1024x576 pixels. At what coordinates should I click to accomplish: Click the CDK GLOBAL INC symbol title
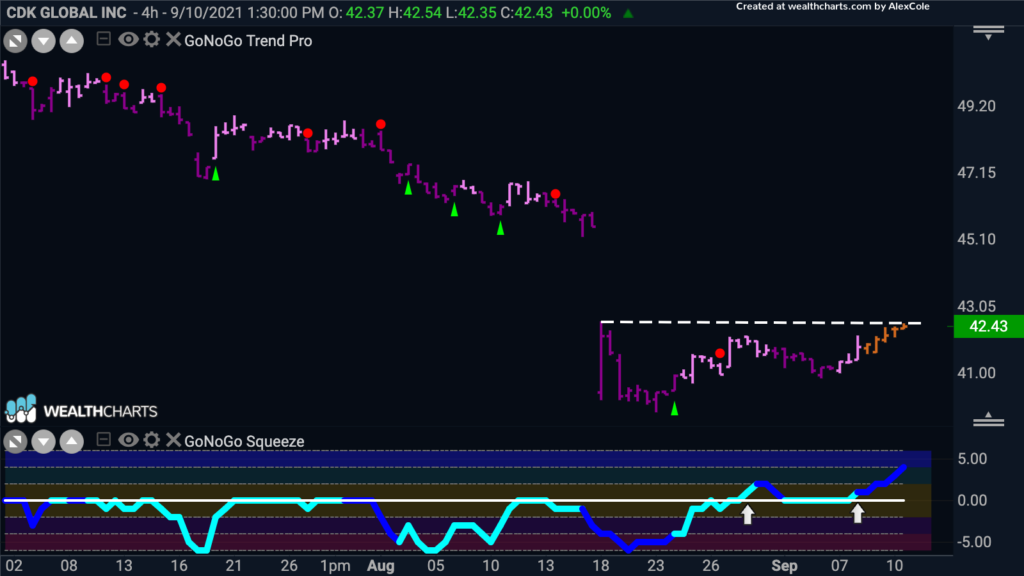(67, 12)
